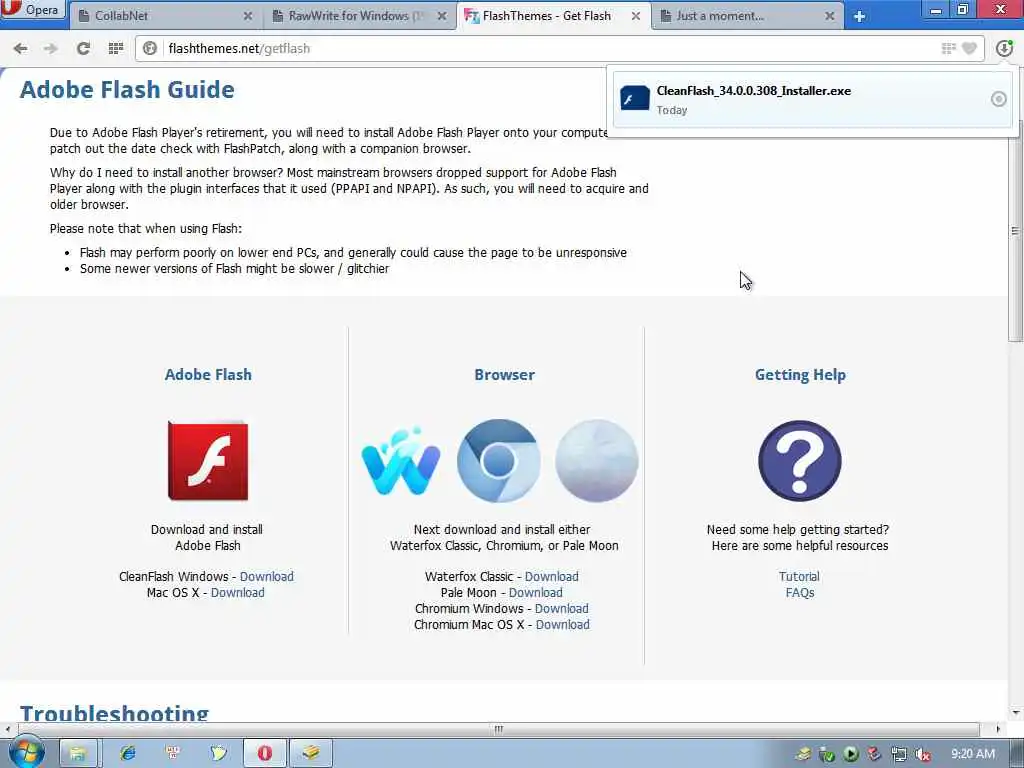Restore down the Opera window
This screenshot has width=1024, height=768.
[x=963, y=9]
